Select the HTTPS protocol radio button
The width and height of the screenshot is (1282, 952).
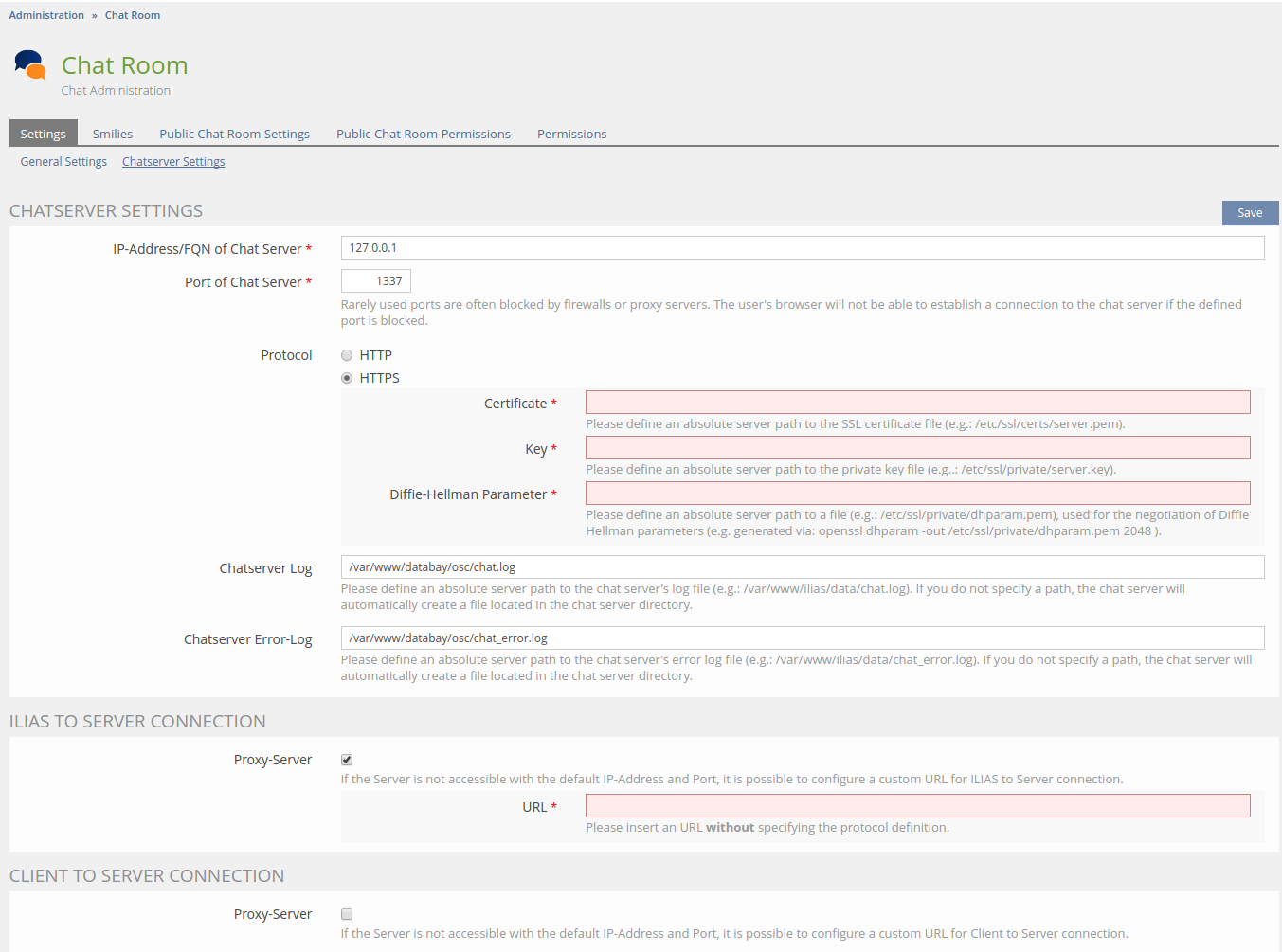coord(347,378)
